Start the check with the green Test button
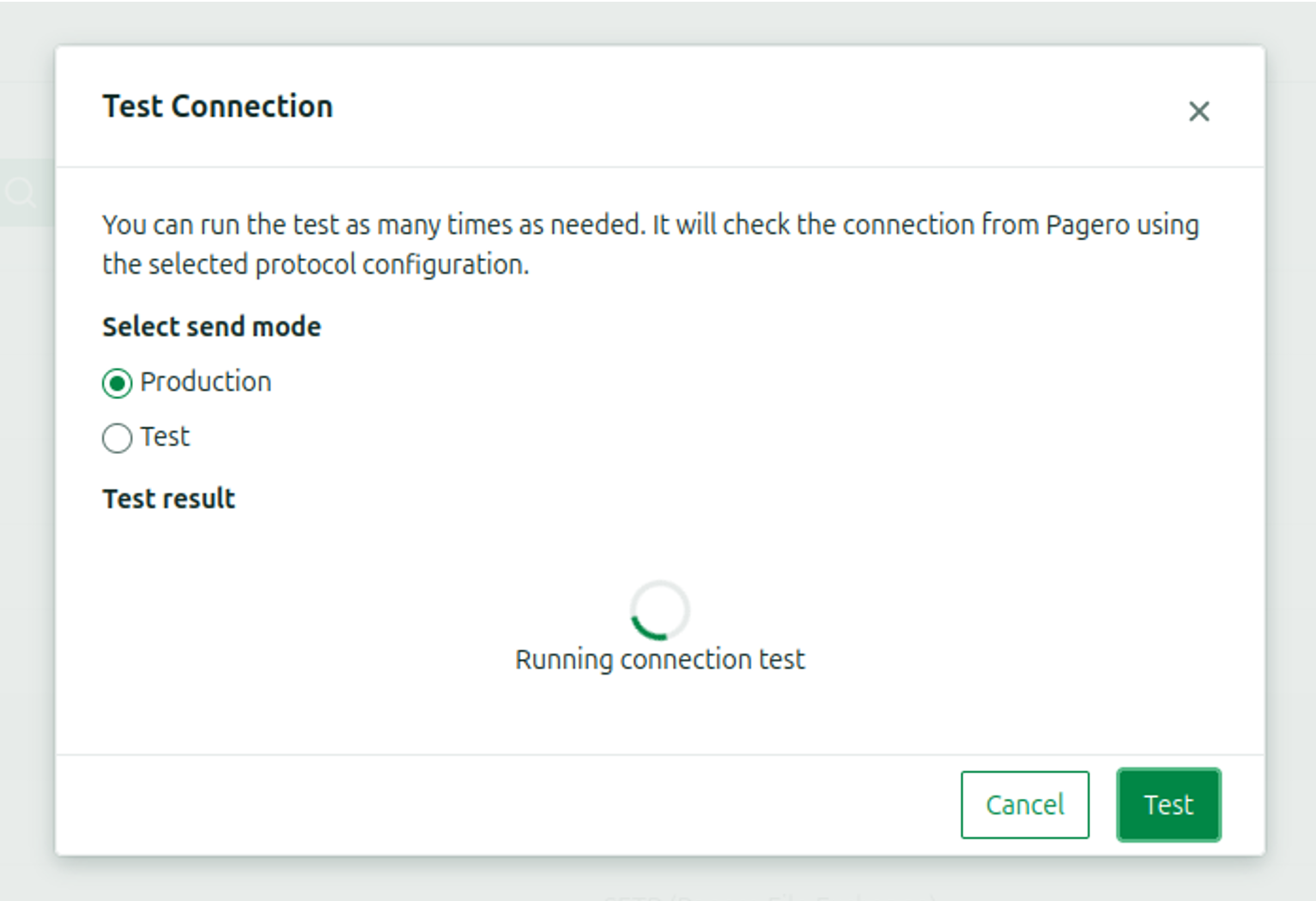The image size is (1316, 901). [1167, 804]
